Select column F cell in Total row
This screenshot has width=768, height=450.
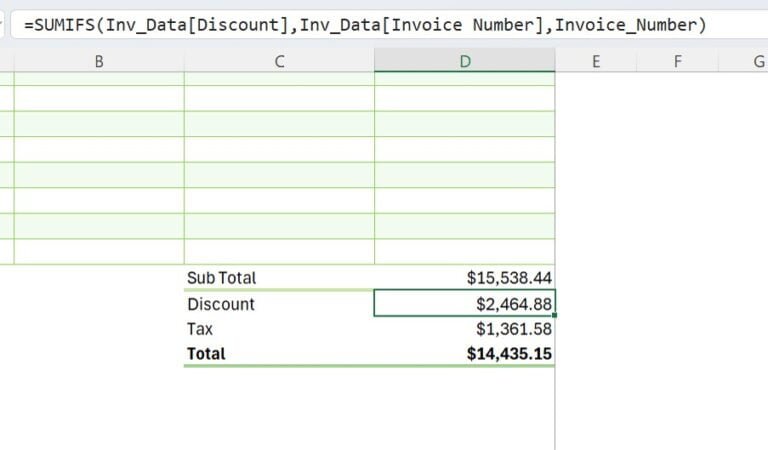[677, 354]
